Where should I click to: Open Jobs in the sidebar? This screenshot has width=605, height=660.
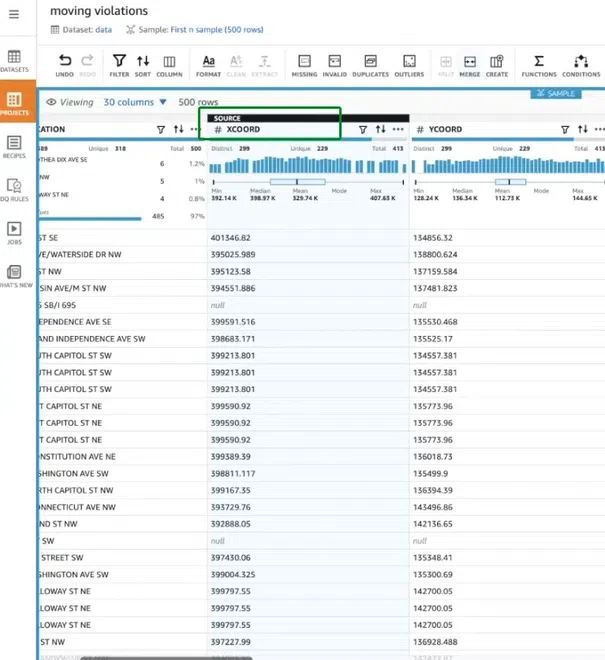14,233
